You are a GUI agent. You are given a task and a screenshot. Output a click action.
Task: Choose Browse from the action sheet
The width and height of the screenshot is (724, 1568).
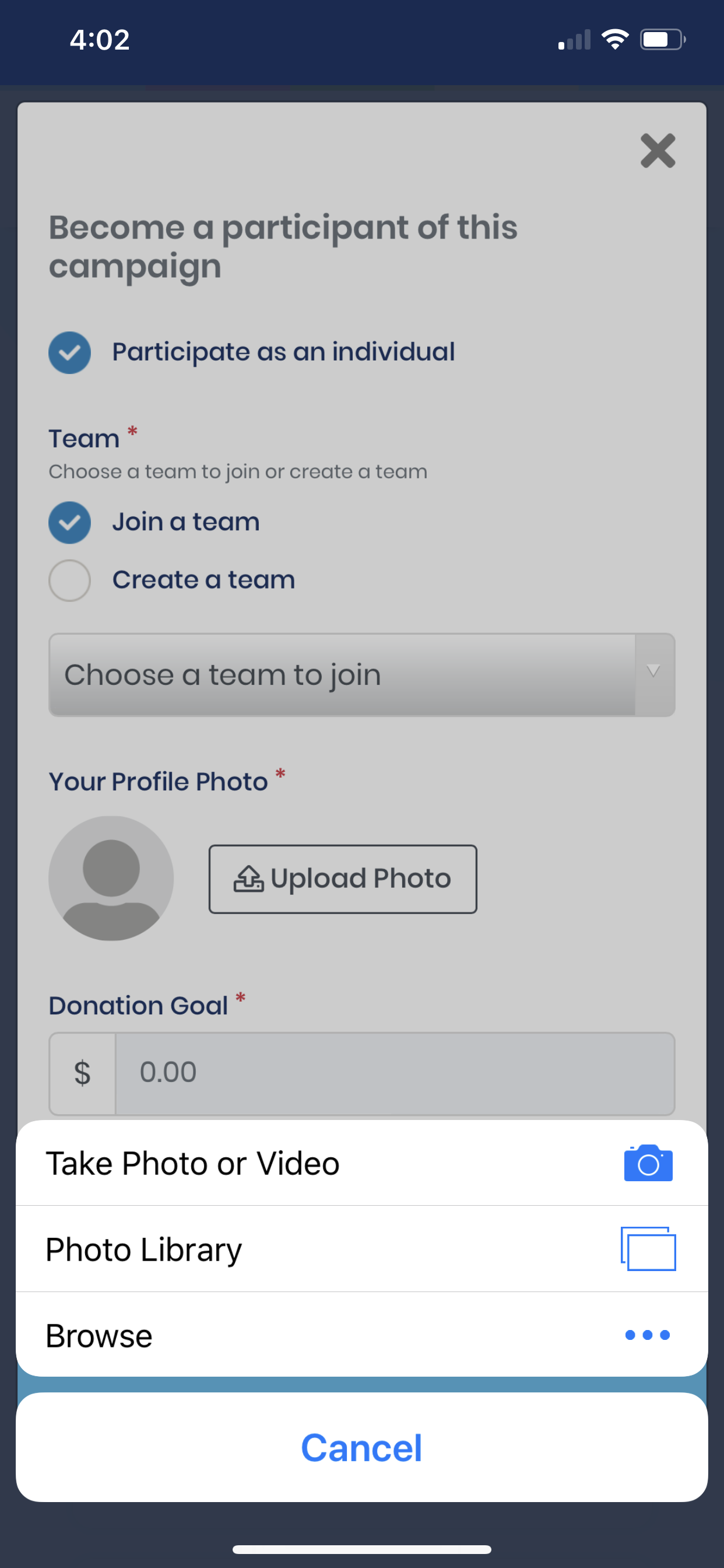(362, 1335)
